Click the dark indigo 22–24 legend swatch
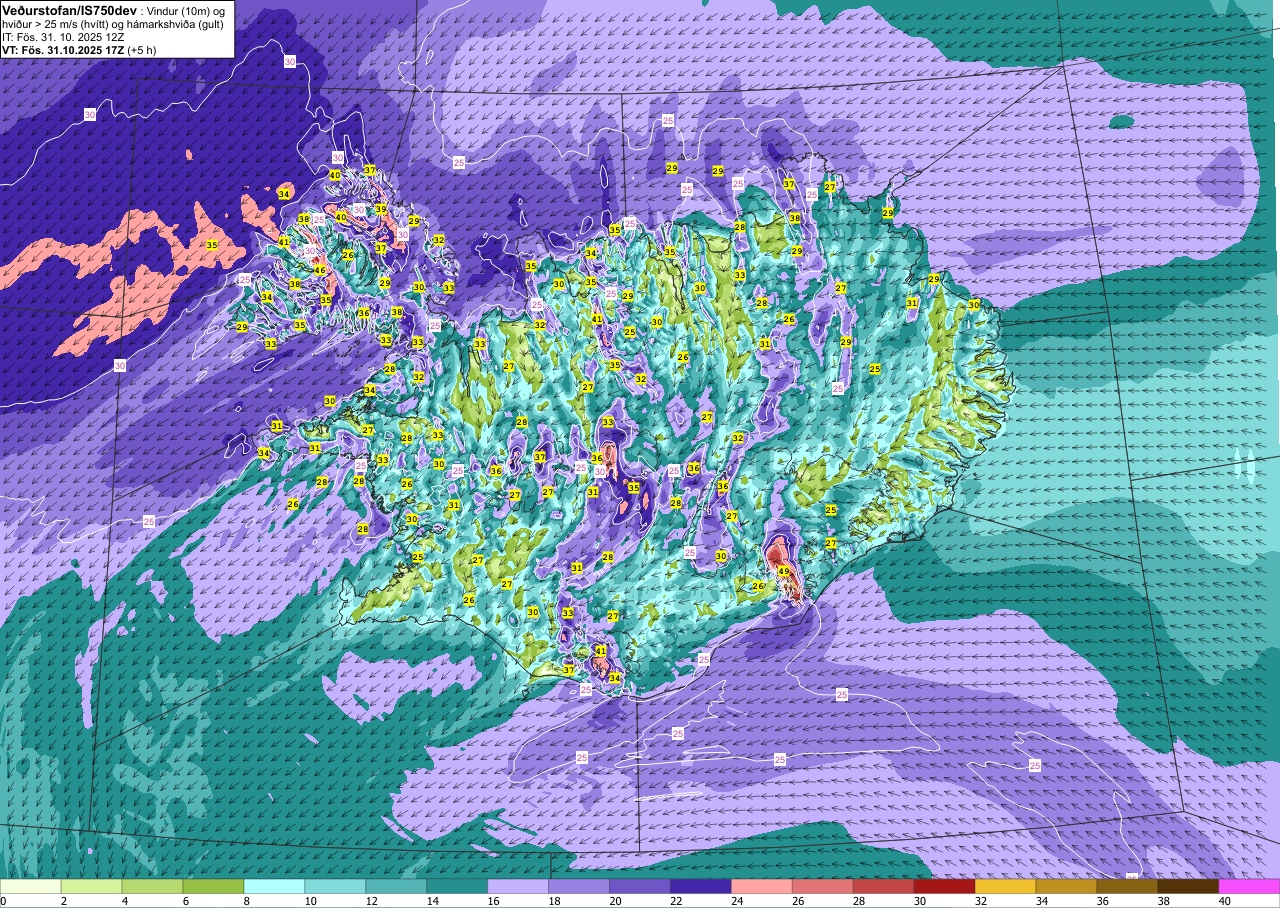Viewport: 1280px width, 908px height. click(x=701, y=886)
